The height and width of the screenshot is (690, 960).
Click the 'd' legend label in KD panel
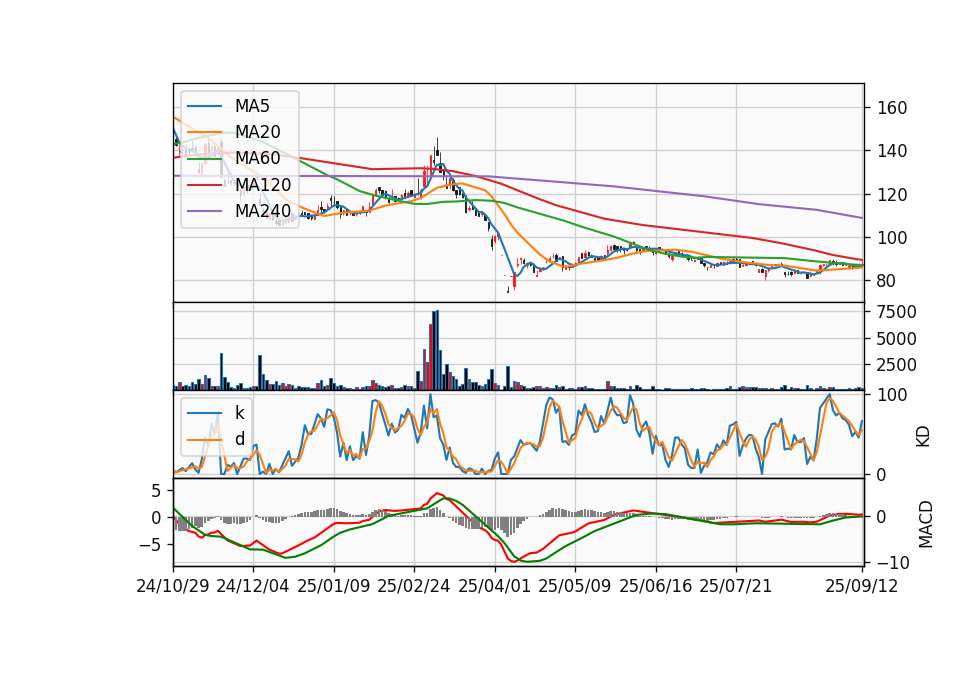pyautogui.click(x=239, y=438)
